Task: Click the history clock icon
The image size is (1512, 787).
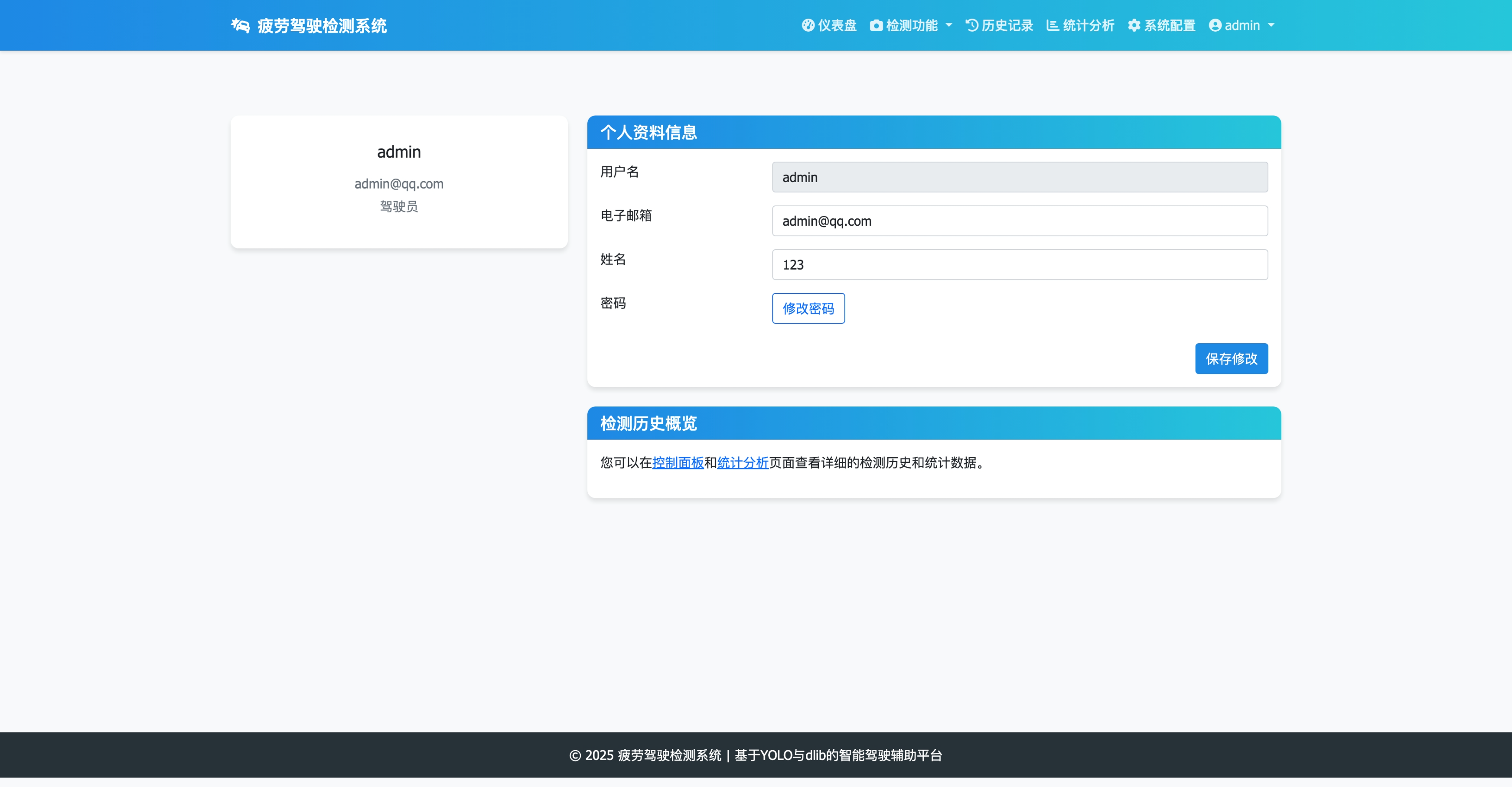Action: tap(972, 25)
